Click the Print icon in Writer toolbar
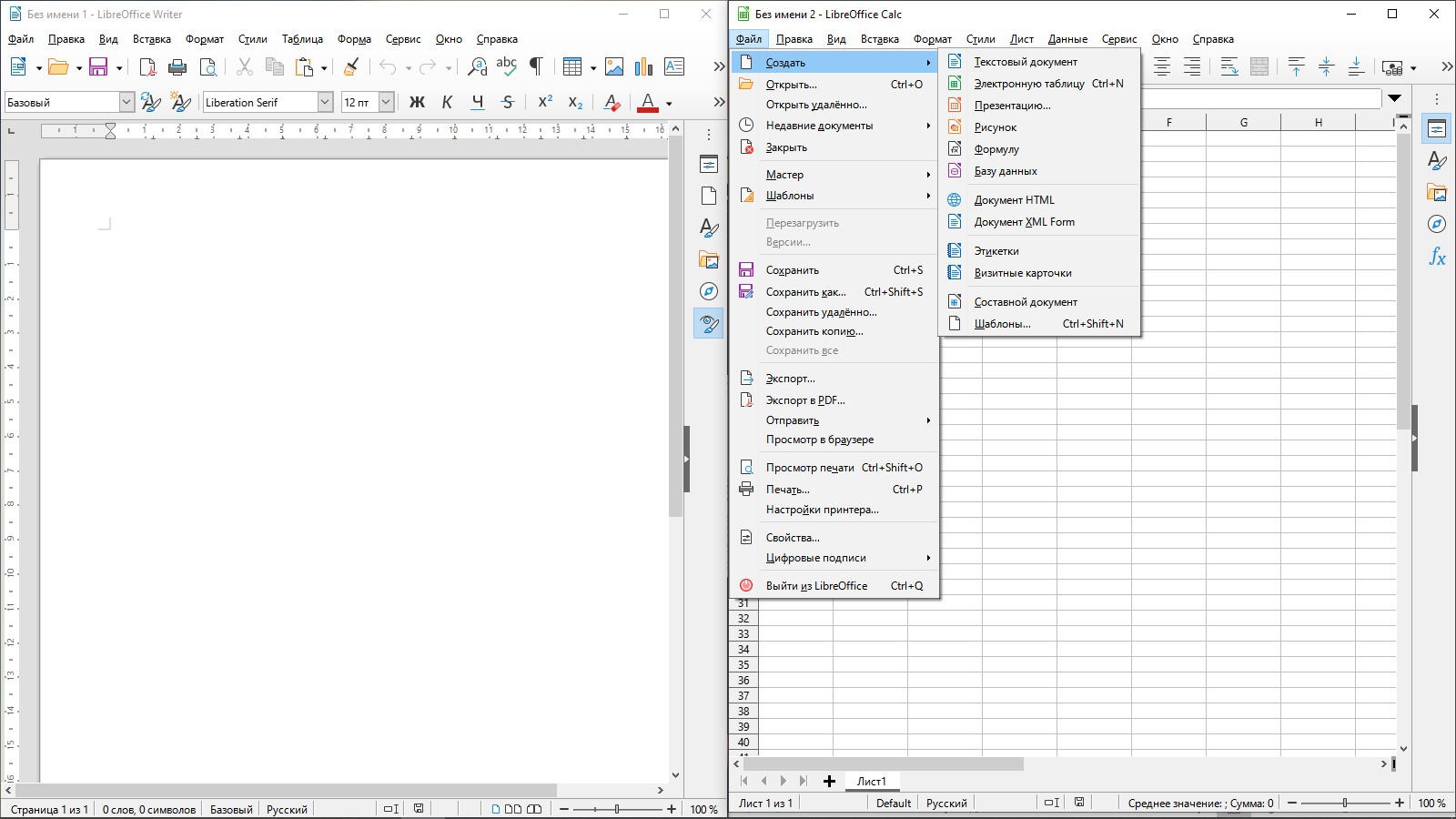This screenshot has height=819, width=1456. coord(177,66)
